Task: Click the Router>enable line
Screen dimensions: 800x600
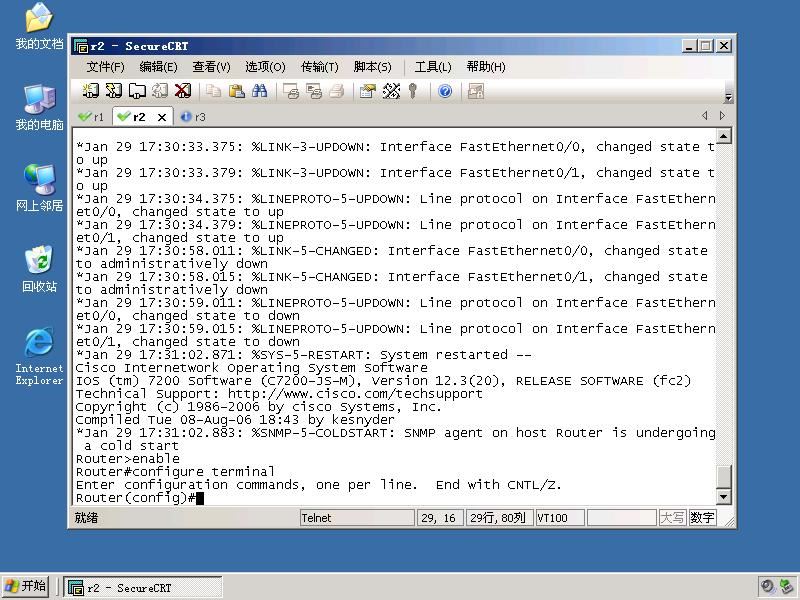Action: pos(128,459)
